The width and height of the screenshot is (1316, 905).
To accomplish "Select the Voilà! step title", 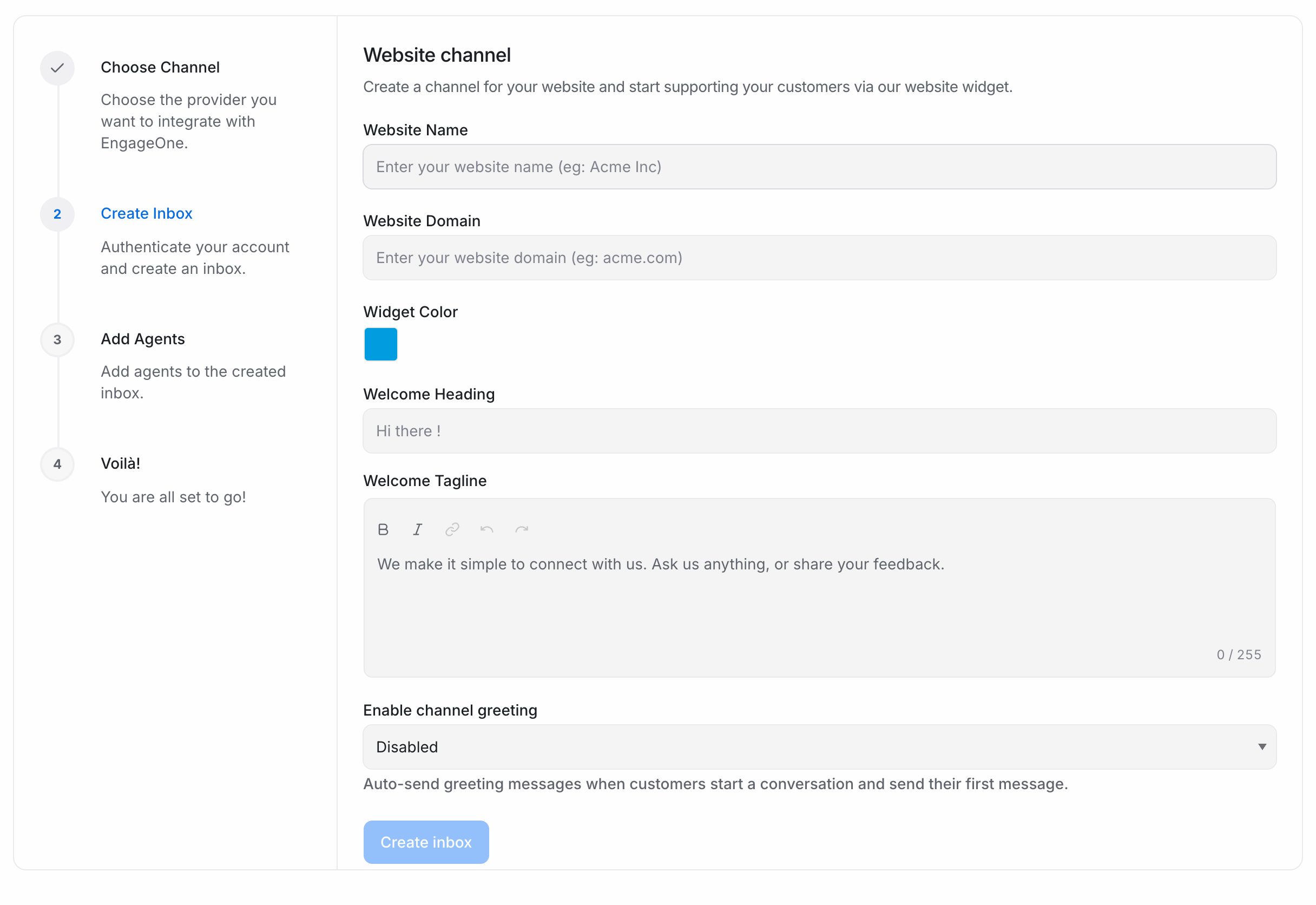I will click(120, 464).
